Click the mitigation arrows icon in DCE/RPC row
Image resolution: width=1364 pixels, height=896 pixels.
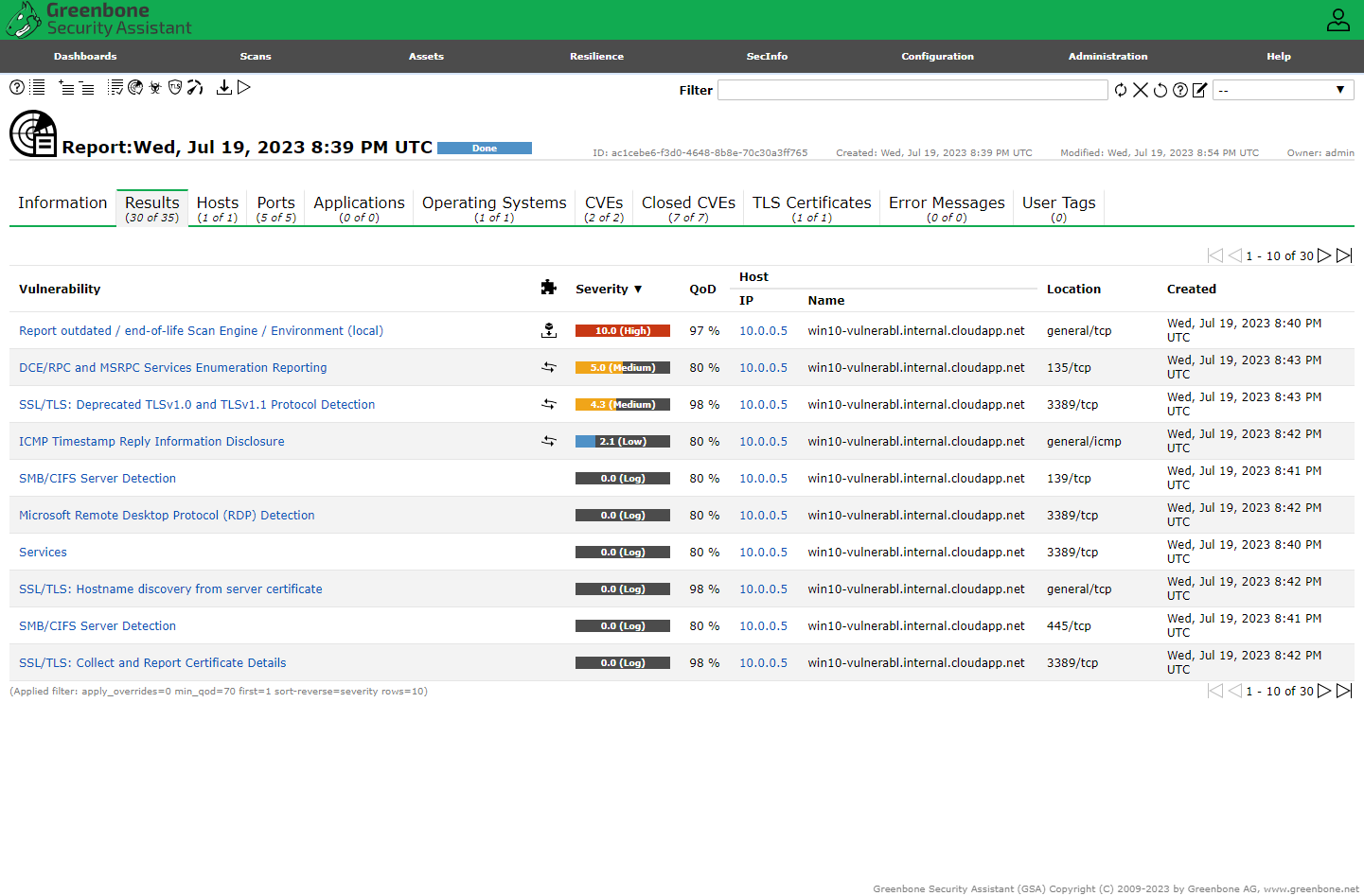point(549,367)
